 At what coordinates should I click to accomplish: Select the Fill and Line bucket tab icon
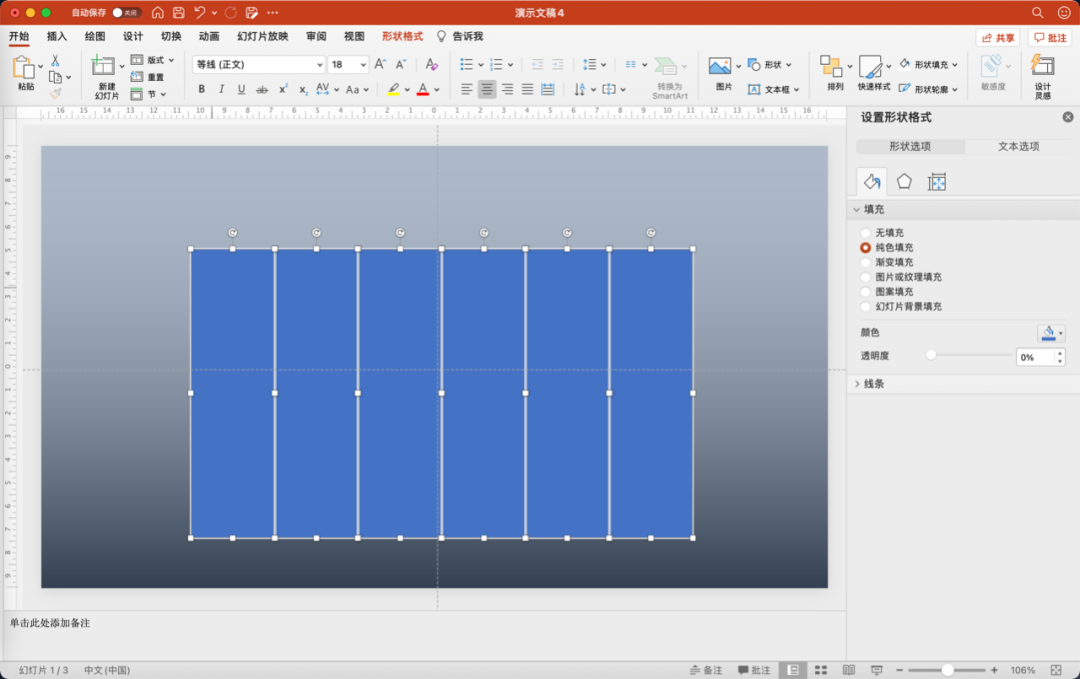[872, 181]
